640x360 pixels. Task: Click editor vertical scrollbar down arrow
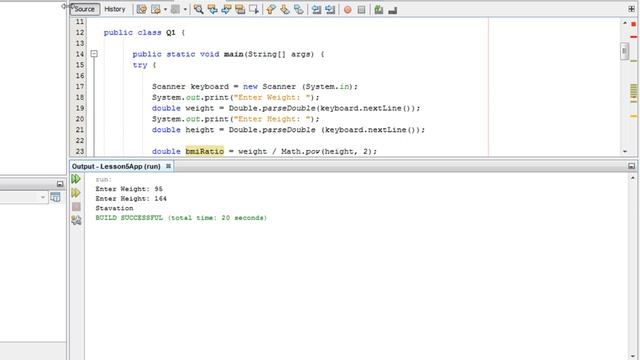click(x=624, y=151)
